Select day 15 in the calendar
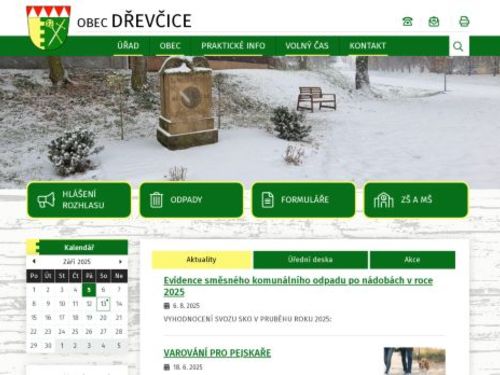 pyautogui.click(x=34, y=318)
